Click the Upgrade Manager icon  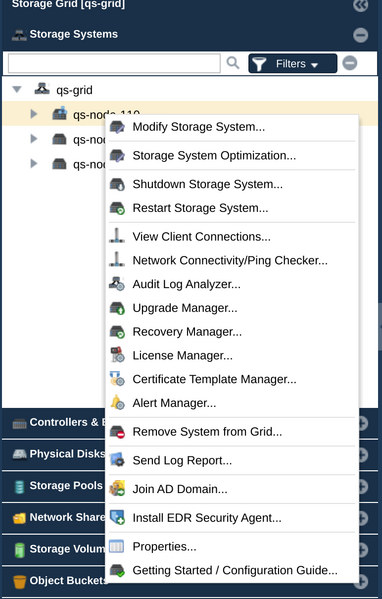(117, 308)
